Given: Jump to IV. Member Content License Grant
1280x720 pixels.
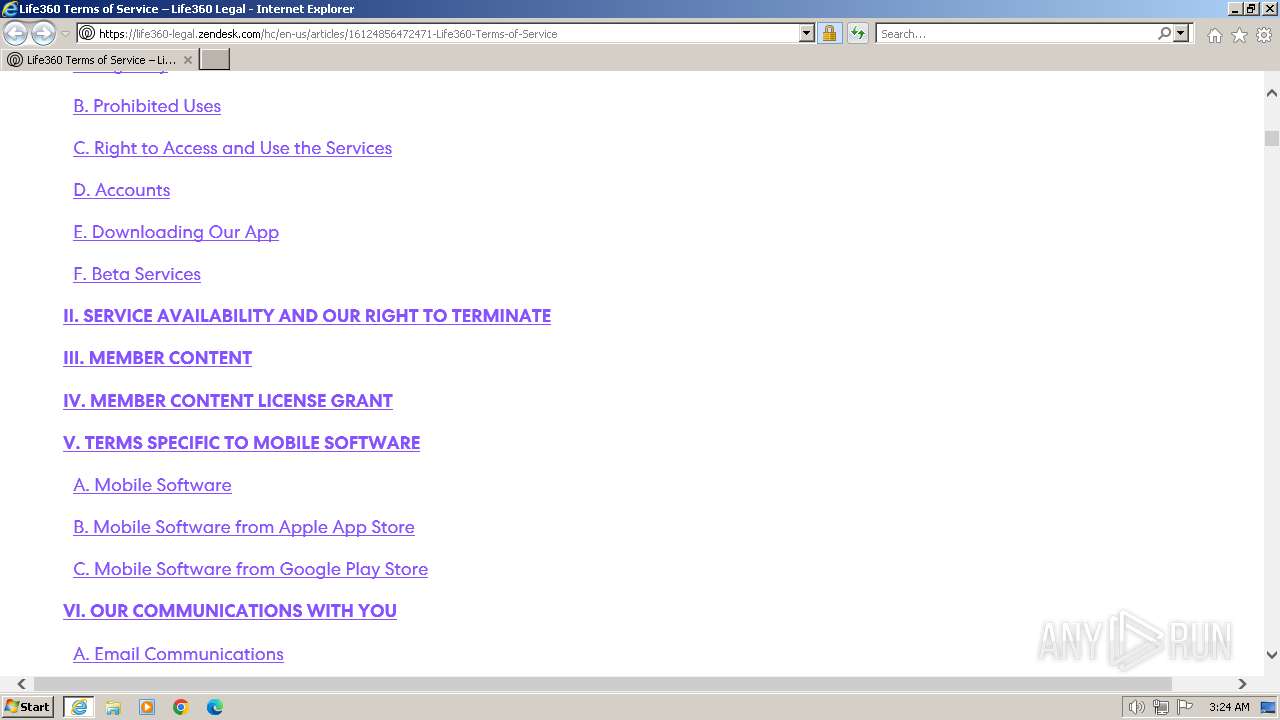Looking at the screenshot, I should pyautogui.click(x=228, y=401).
